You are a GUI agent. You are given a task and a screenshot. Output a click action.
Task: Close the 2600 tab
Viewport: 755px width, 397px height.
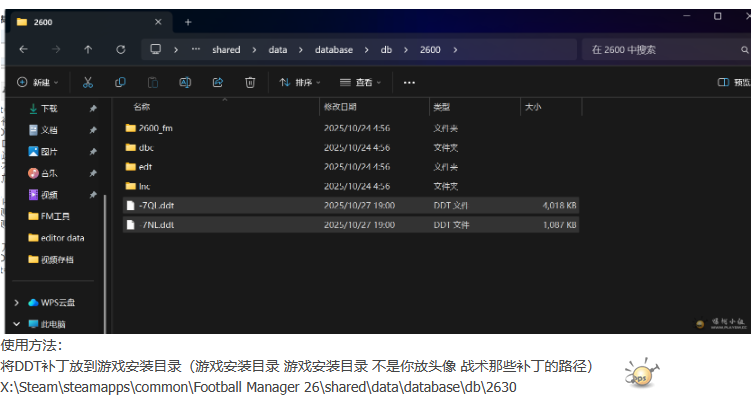158,22
